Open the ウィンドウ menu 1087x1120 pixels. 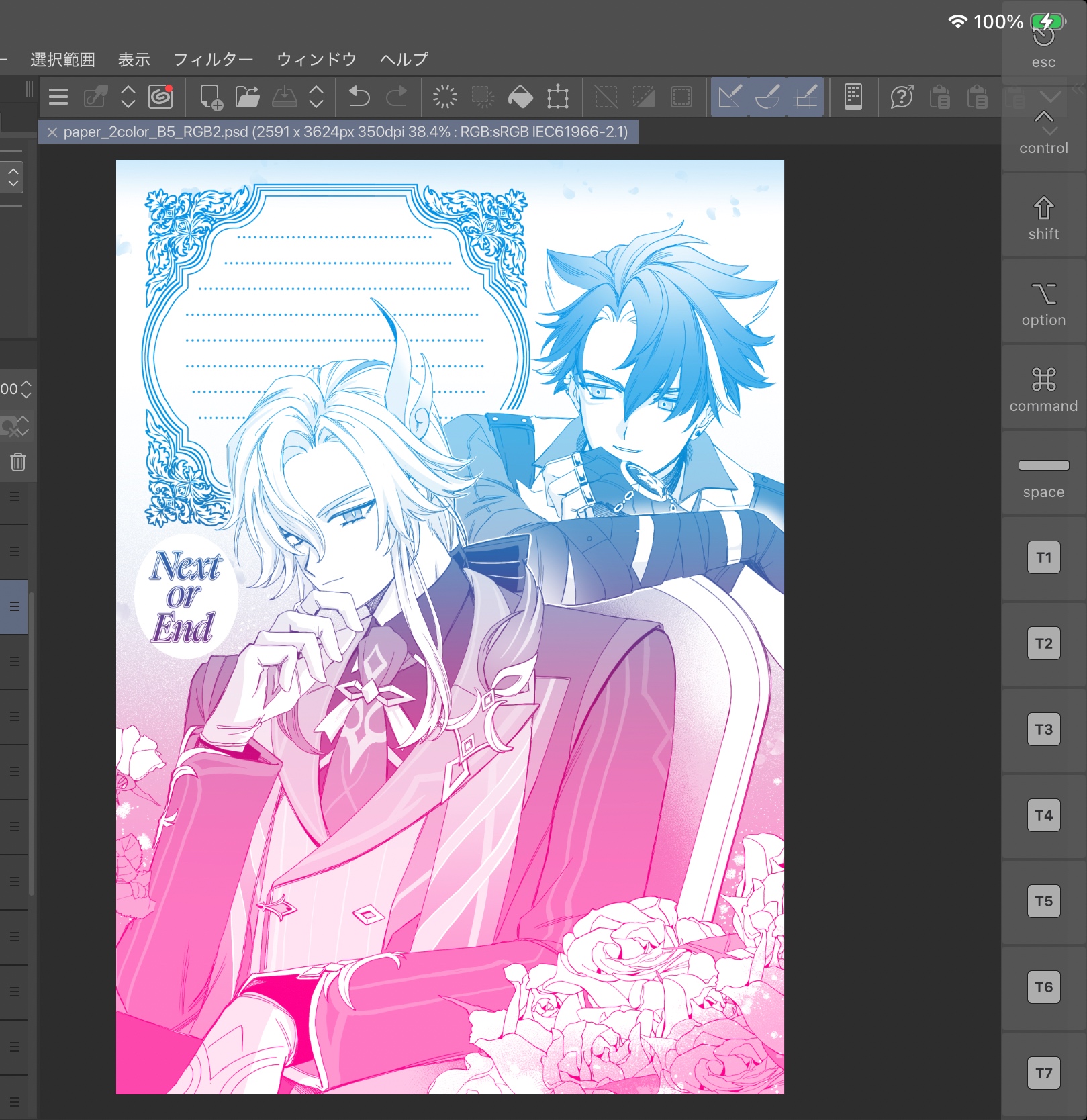click(x=316, y=60)
